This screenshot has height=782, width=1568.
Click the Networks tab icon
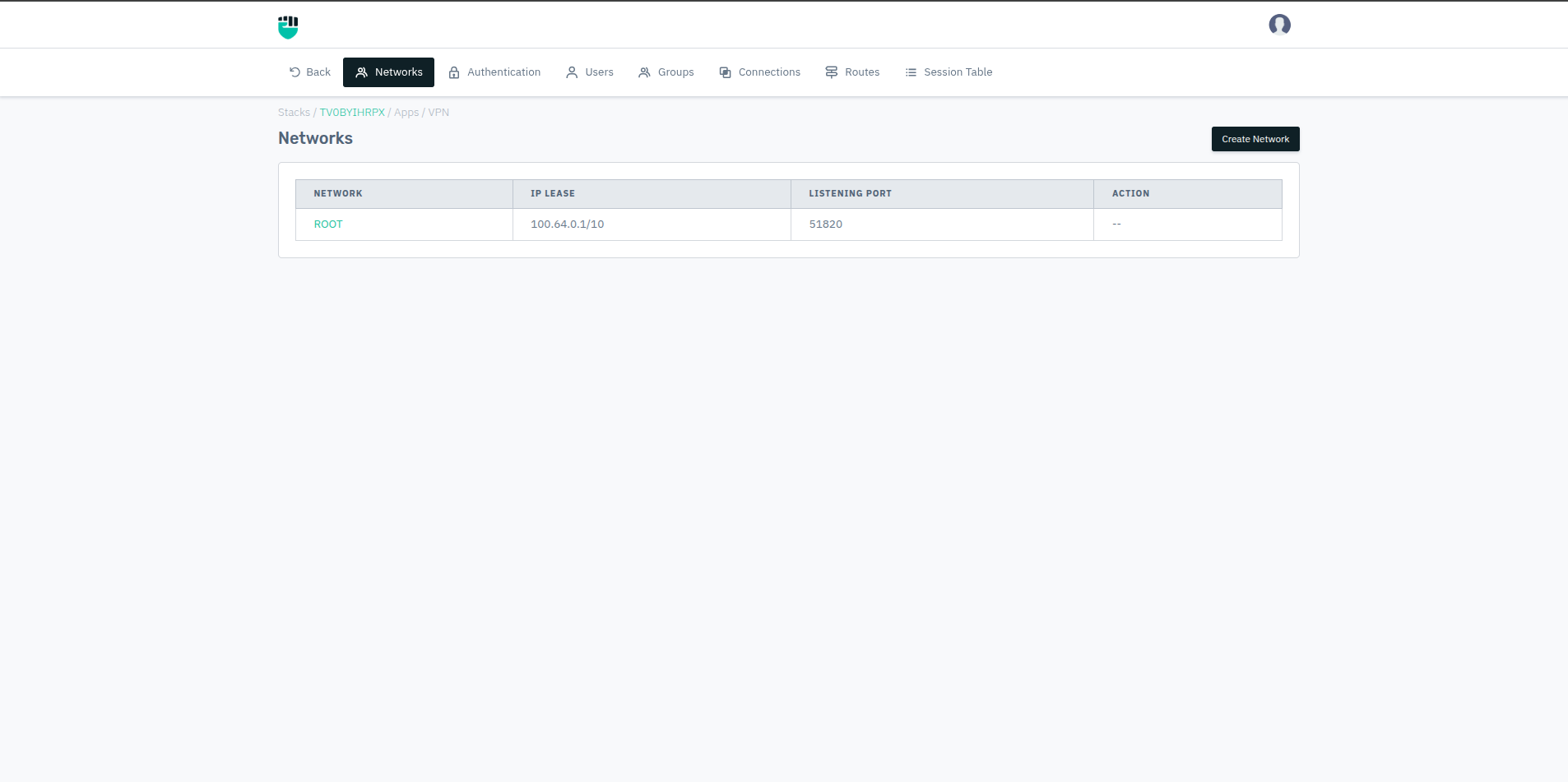click(361, 72)
